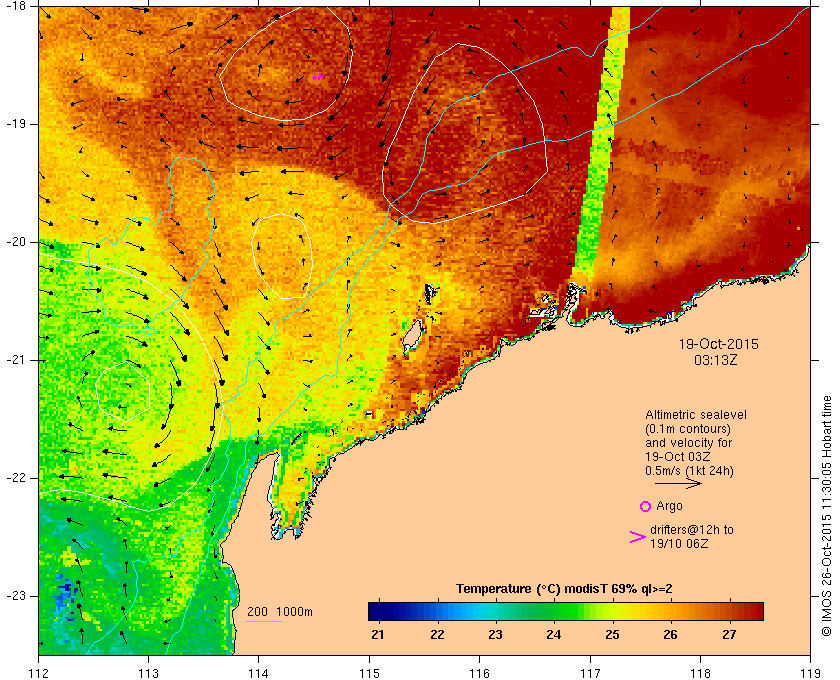Click latitude axis label -18

pyautogui.click(x=14, y=5)
